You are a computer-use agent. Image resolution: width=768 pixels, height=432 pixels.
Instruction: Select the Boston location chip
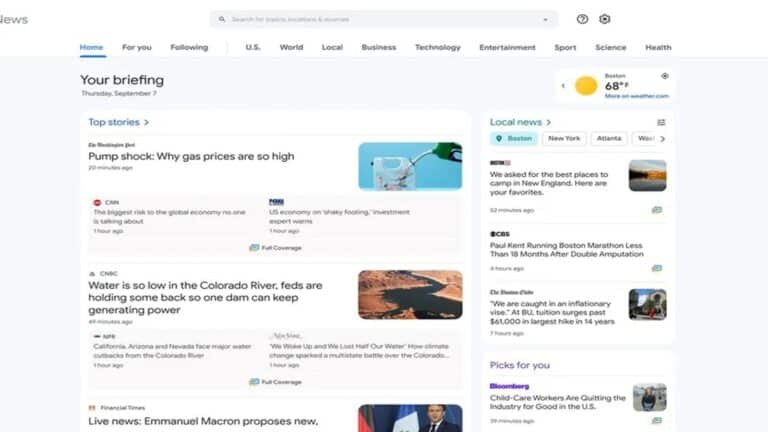pos(513,139)
